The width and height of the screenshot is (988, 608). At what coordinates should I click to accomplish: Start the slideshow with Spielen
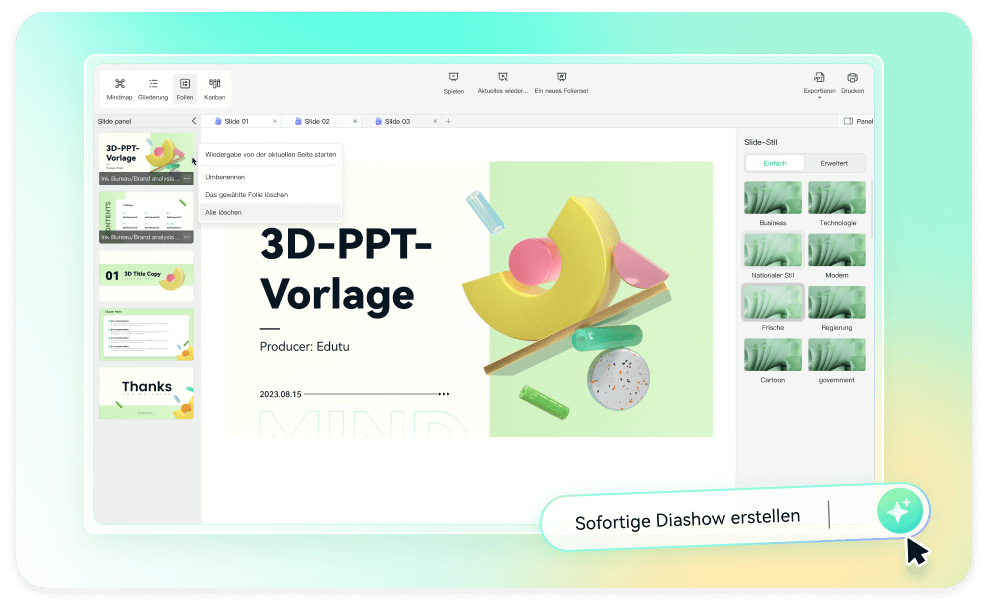click(453, 82)
